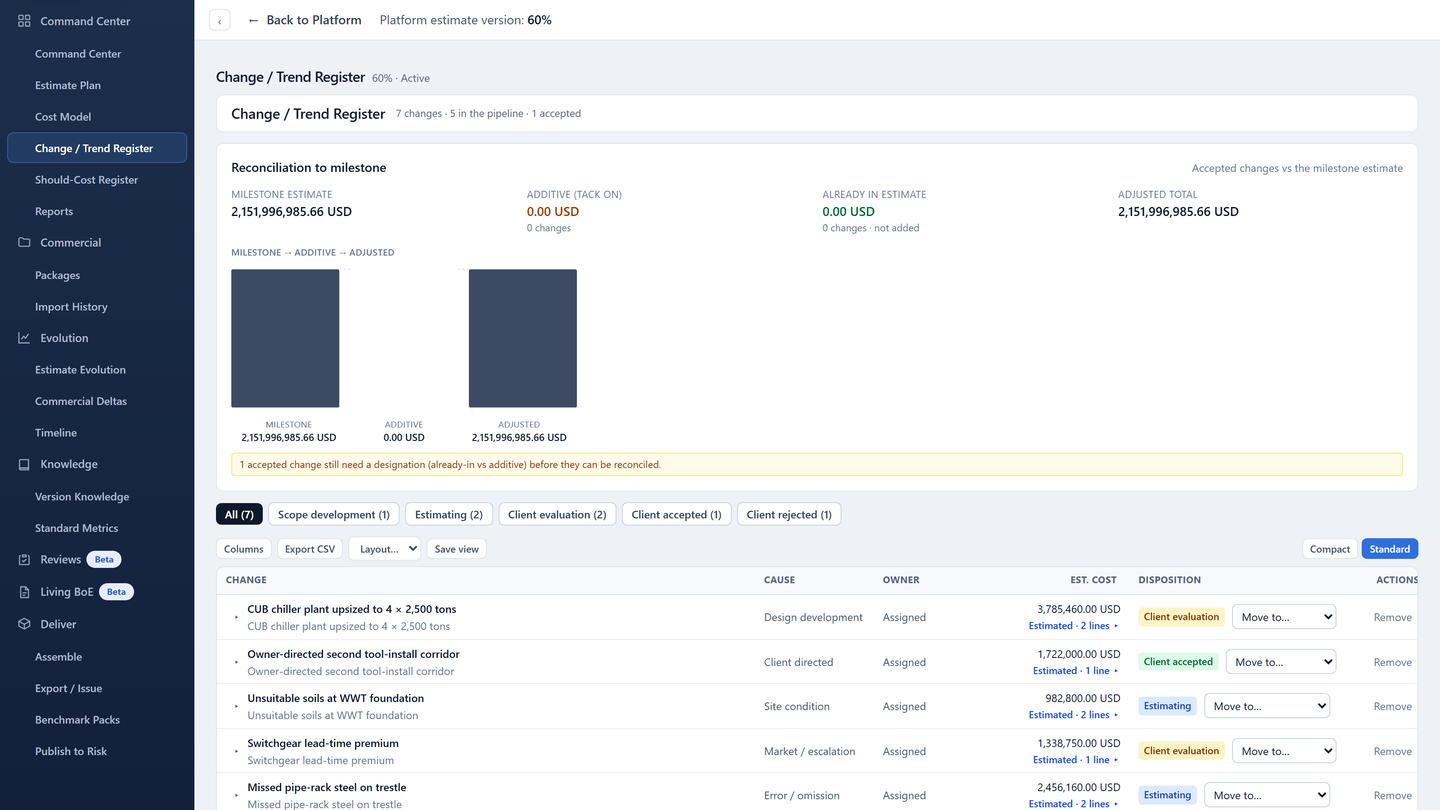
Task: Open Should-Cost Register in the sidebar
Action: click(86, 180)
